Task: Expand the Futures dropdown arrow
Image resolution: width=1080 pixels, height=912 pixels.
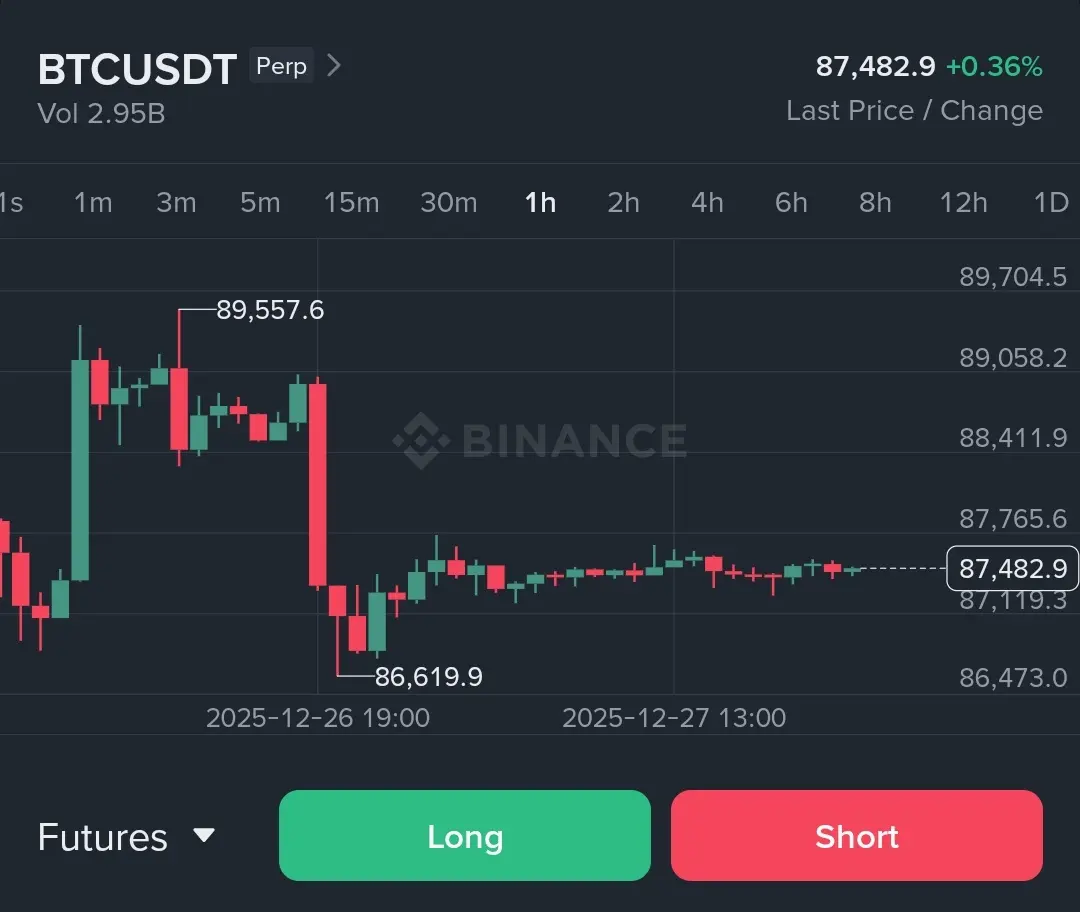Action: point(204,835)
